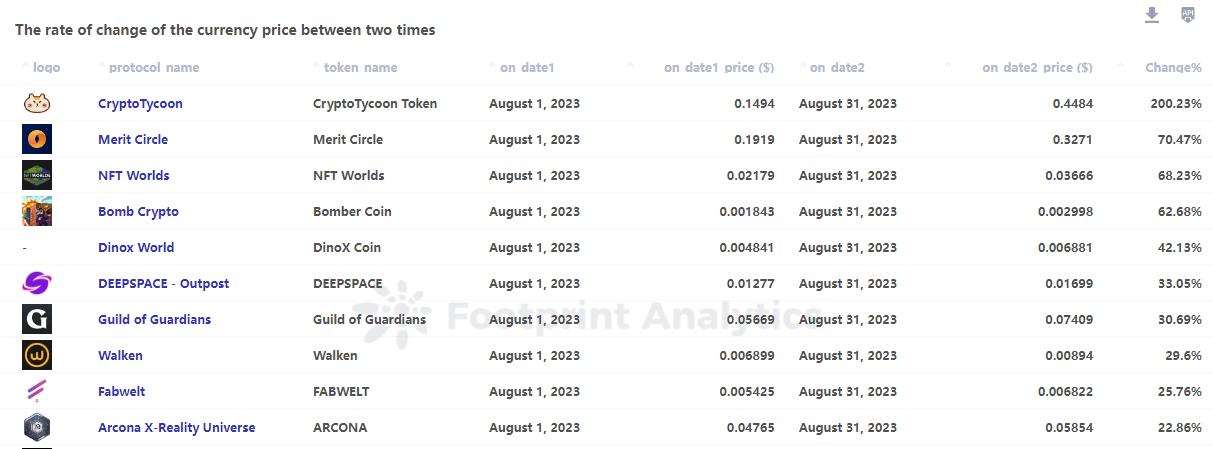Sort by protocol_name column header
Image resolution: width=1213 pixels, height=449 pixels.
154,68
